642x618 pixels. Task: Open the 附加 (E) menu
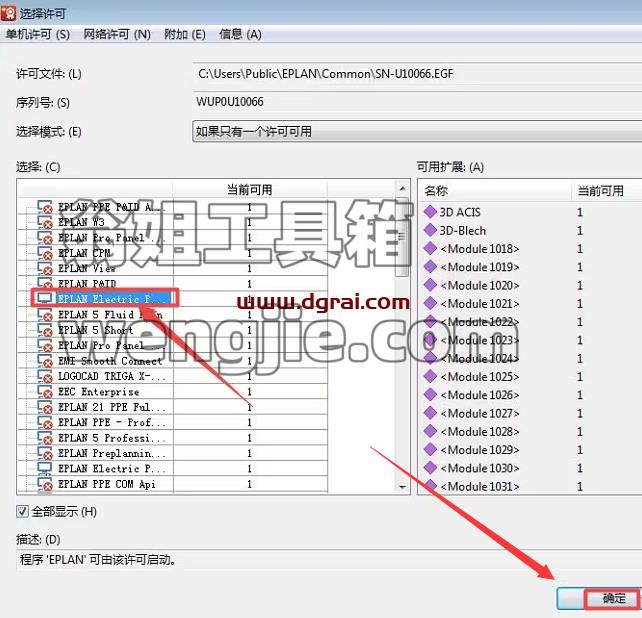[x=185, y=34]
